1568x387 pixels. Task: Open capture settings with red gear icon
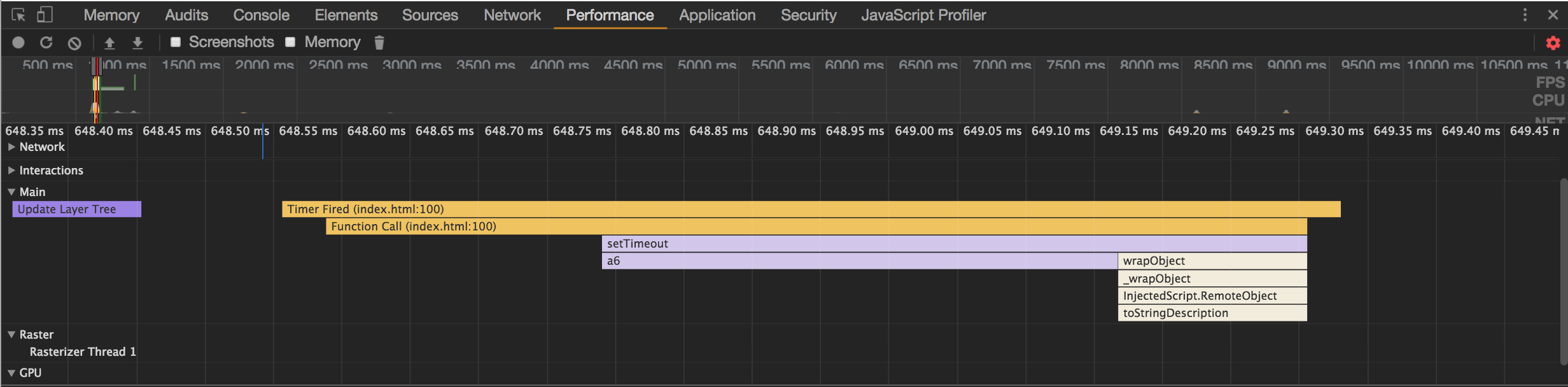point(1553,43)
